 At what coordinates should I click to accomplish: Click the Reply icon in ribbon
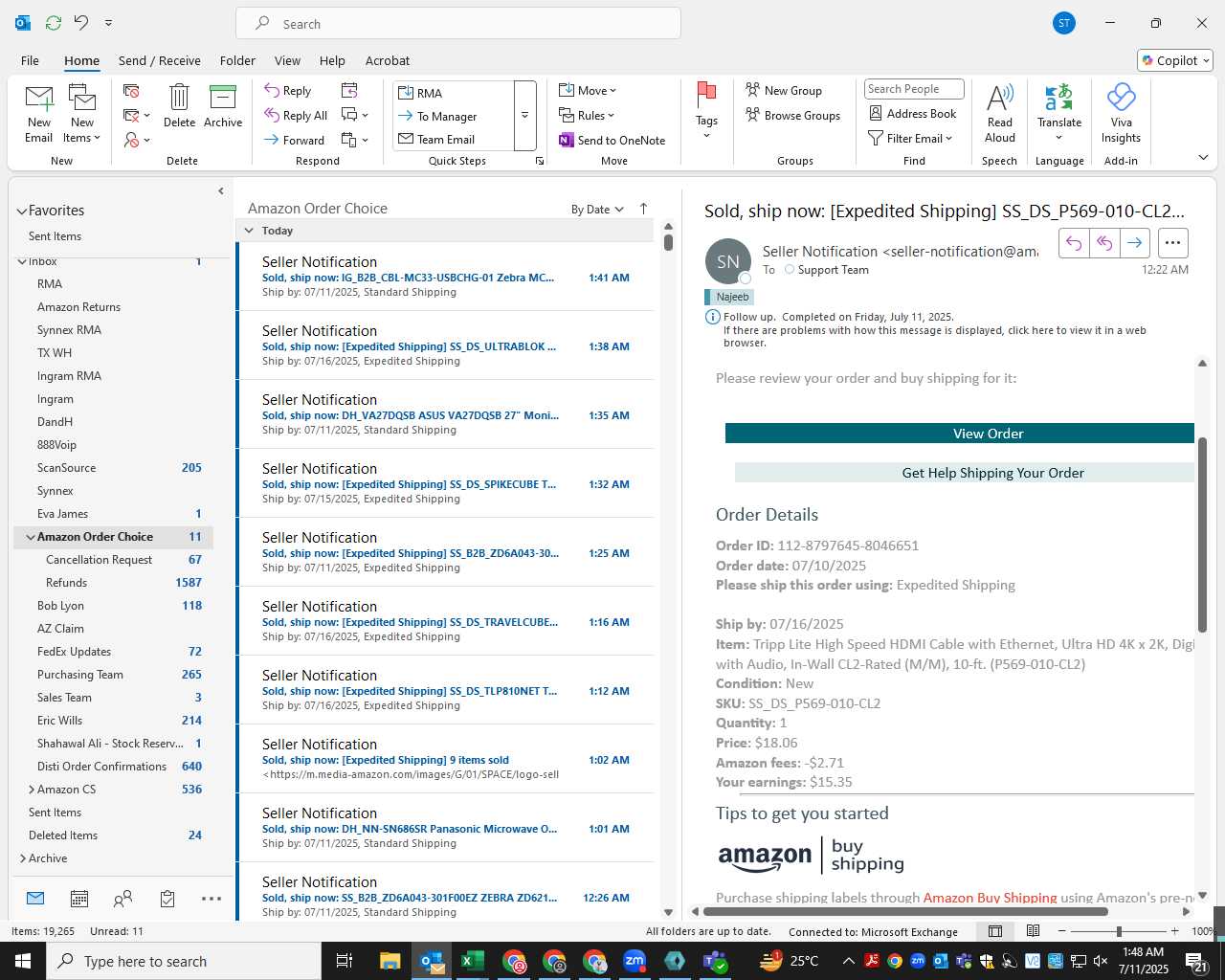[x=288, y=90]
